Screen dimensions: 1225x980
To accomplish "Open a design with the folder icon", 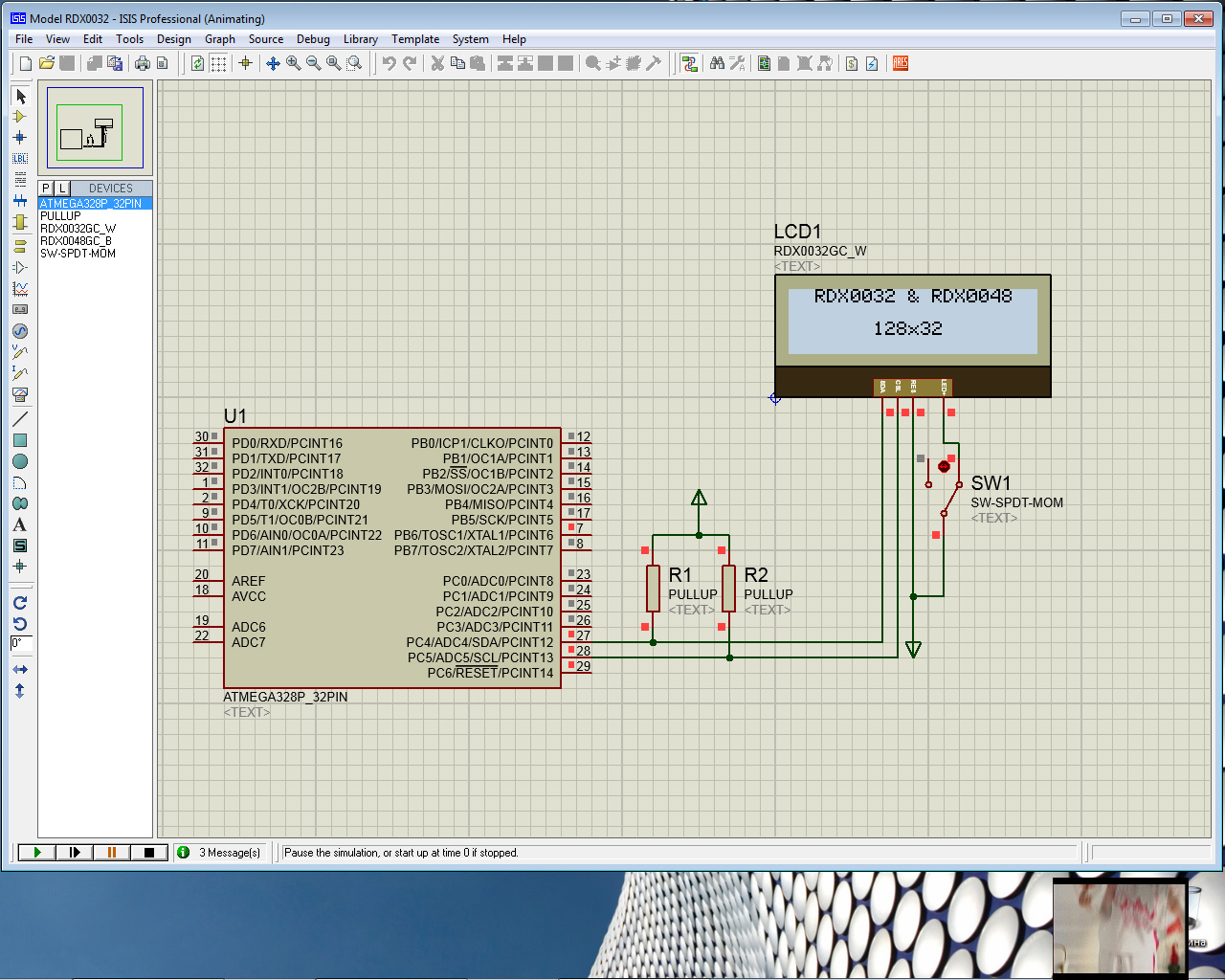I will (46, 63).
